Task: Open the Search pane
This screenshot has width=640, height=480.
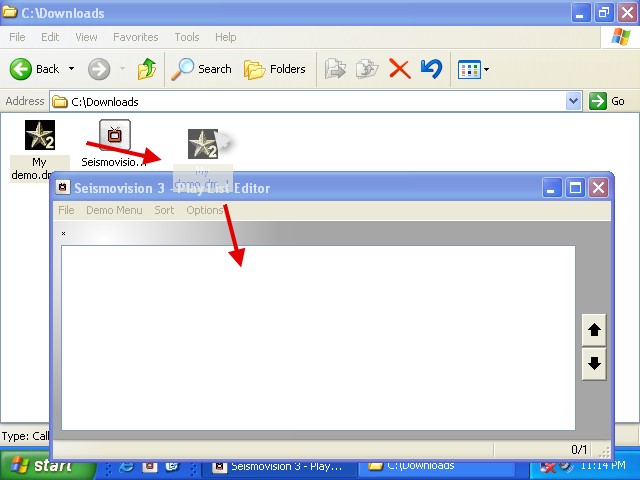Action: click(201, 69)
